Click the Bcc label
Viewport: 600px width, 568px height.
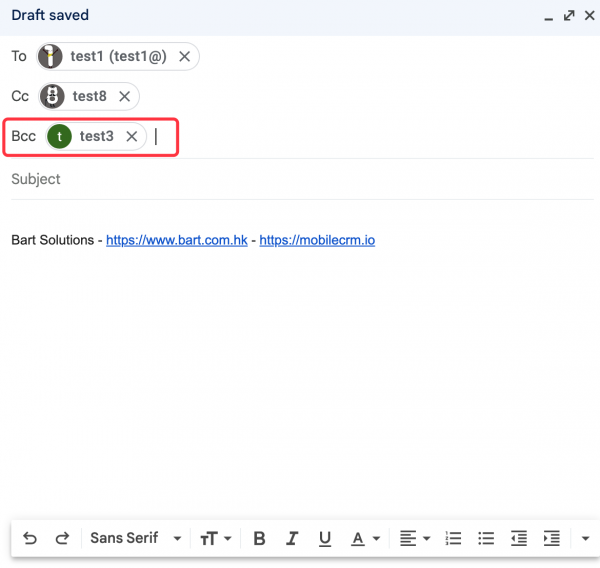pyautogui.click(x=24, y=136)
